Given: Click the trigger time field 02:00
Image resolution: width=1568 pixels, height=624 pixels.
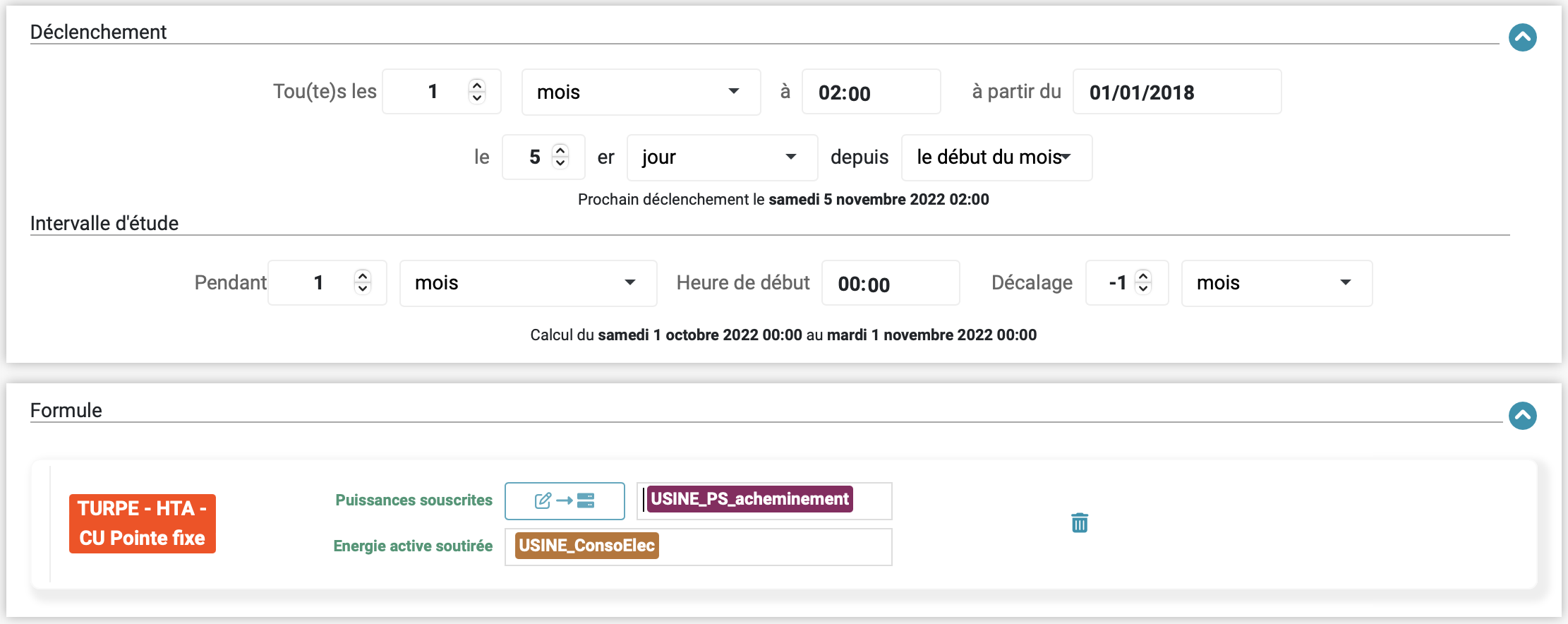Looking at the screenshot, I should (x=870, y=92).
